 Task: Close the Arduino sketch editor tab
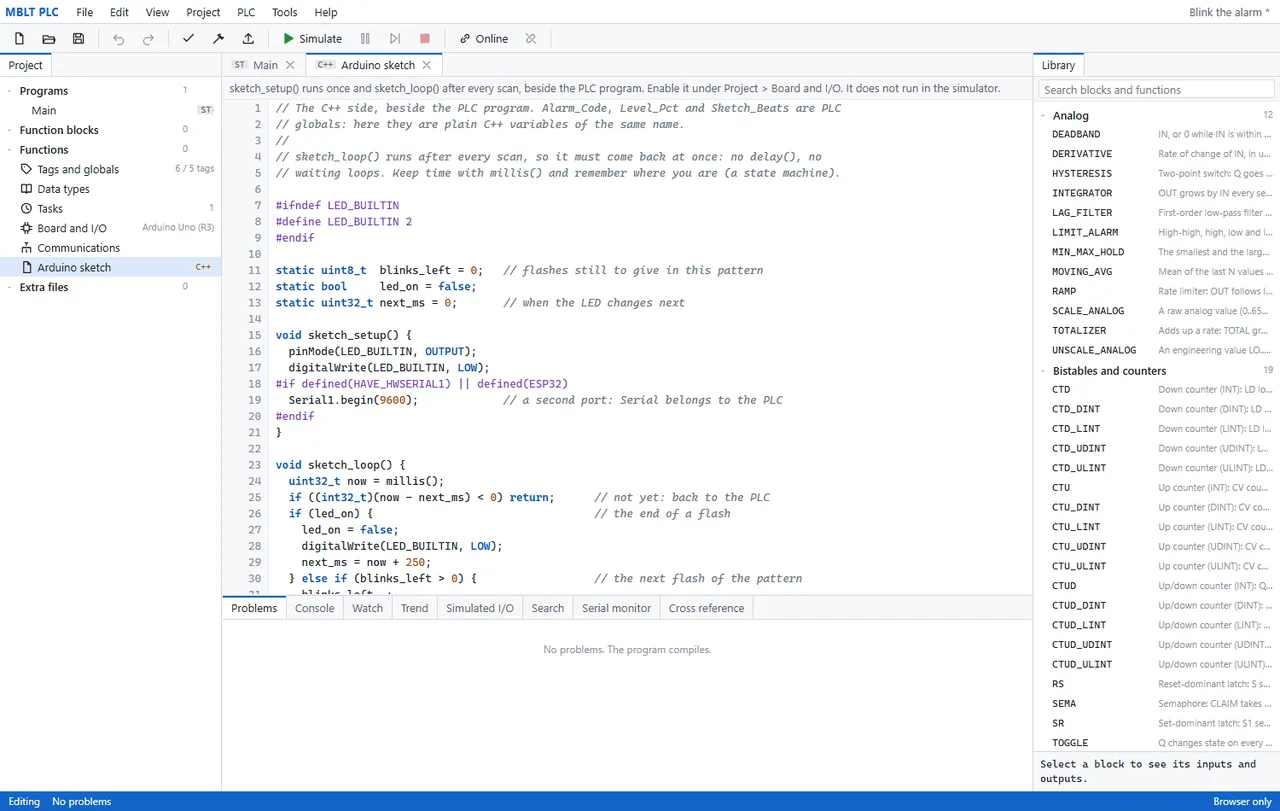point(426,65)
